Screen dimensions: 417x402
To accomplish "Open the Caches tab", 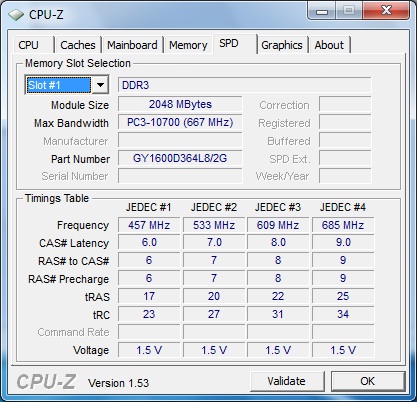I will click(78, 45).
